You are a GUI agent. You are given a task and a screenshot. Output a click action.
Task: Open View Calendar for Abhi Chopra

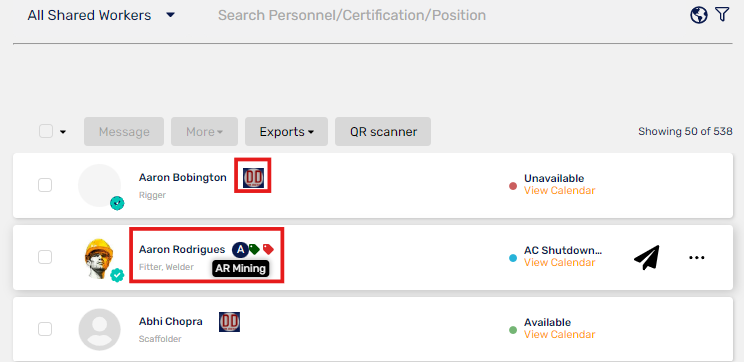(x=559, y=334)
